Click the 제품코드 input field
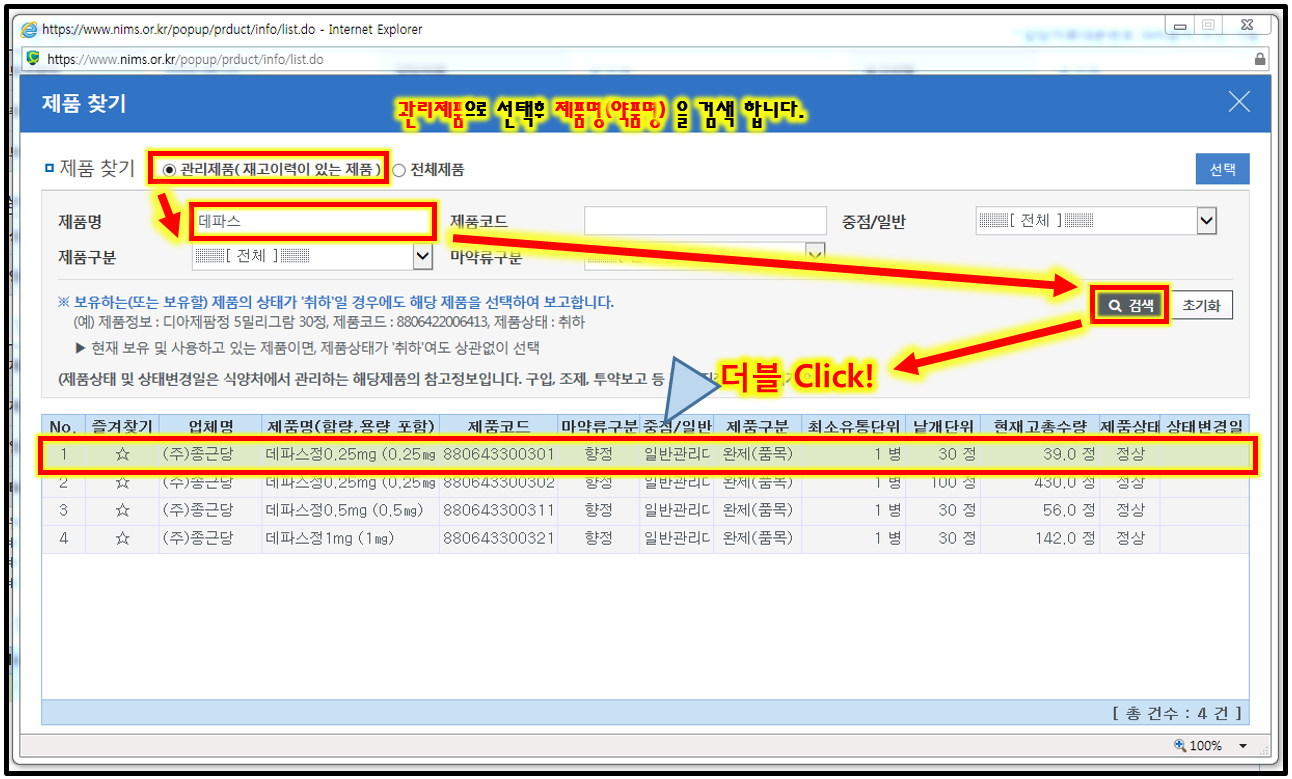 click(705, 221)
